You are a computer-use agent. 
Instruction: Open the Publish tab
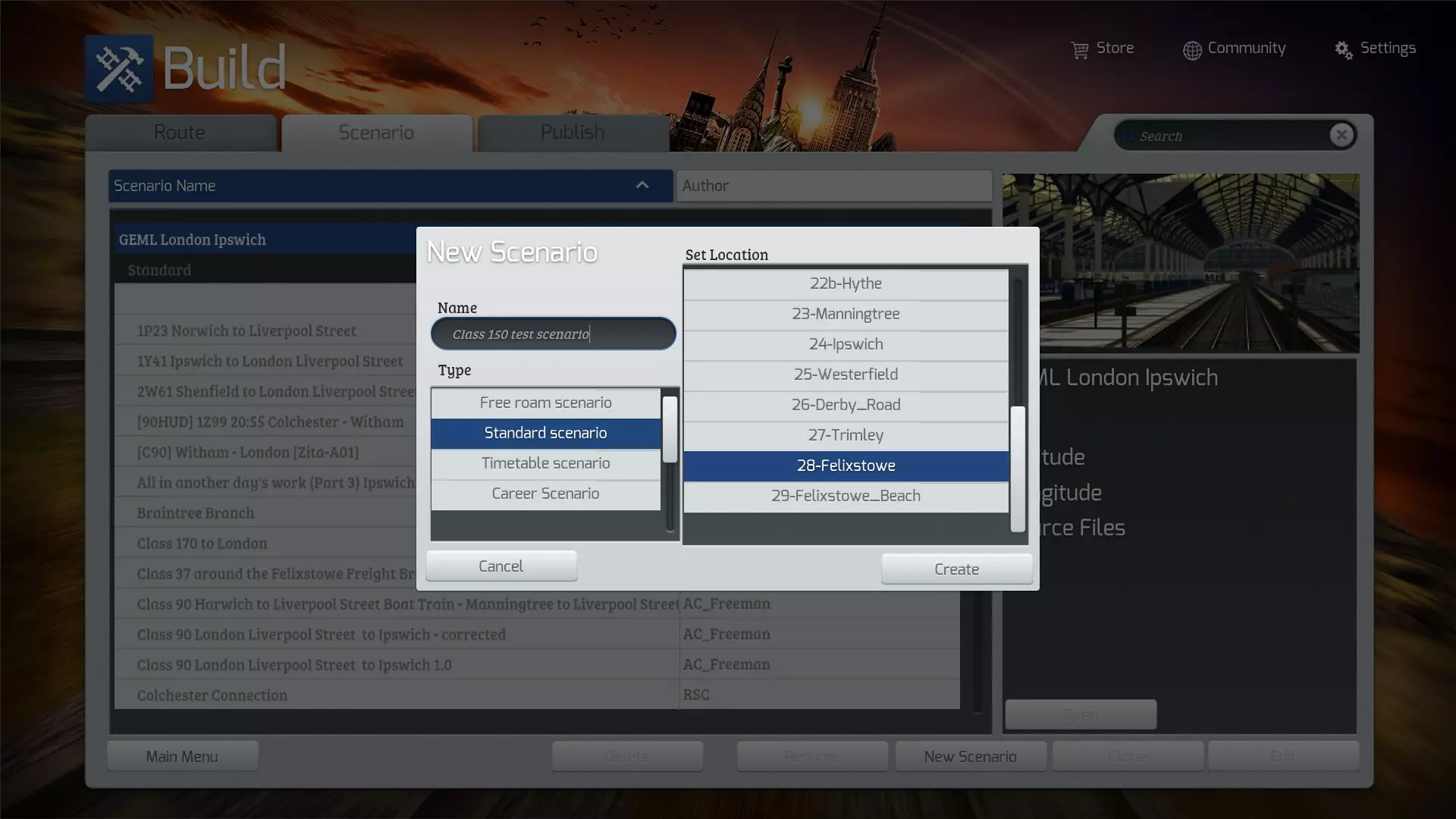coord(573,133)
